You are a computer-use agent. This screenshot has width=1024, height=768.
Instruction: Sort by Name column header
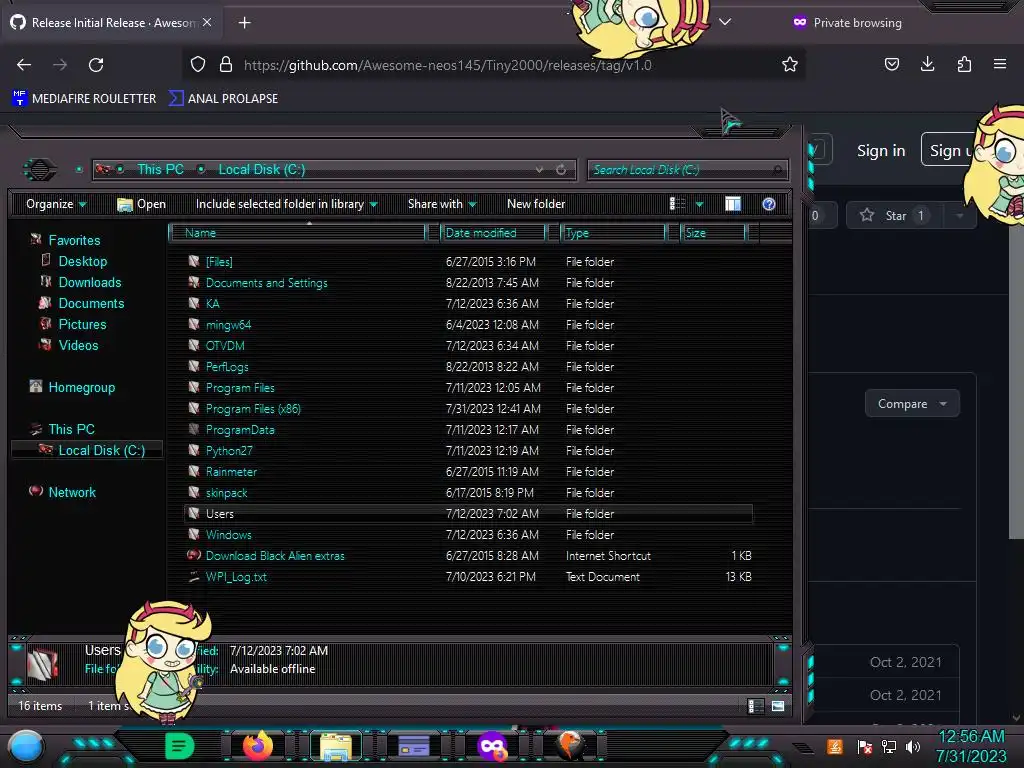click(297, 232)
